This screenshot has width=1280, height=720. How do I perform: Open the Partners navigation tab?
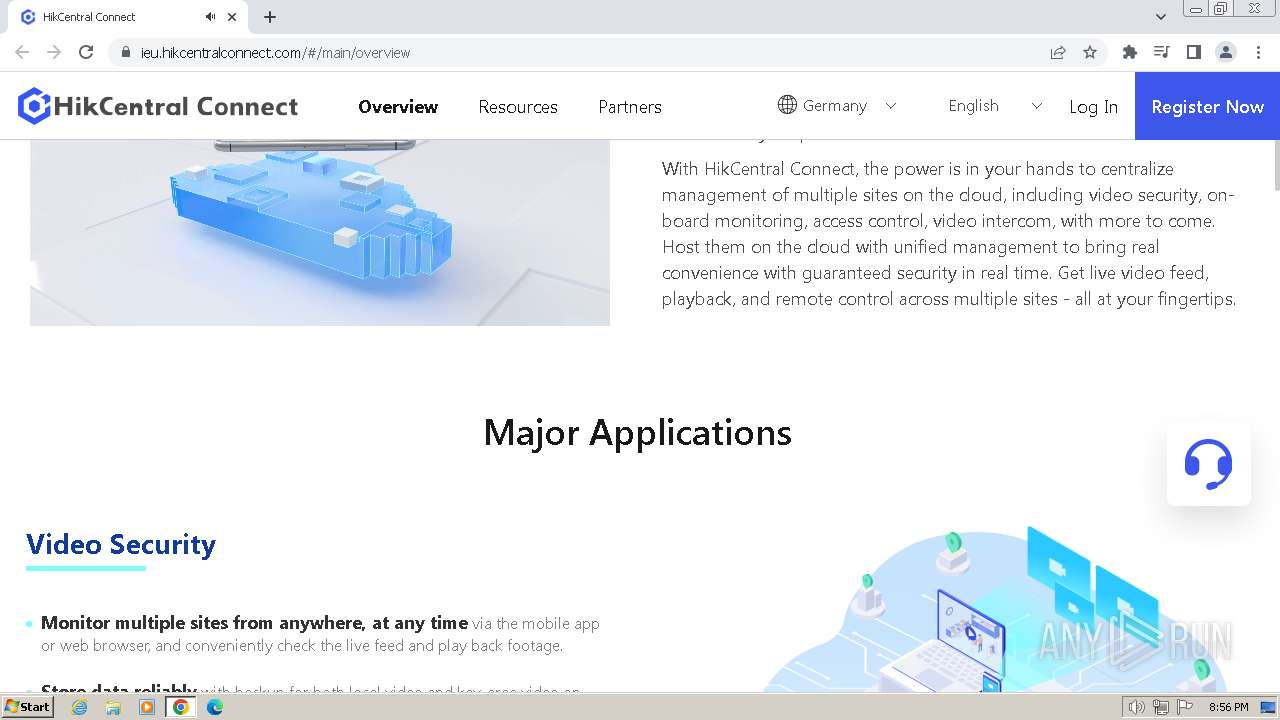point(630,107)
